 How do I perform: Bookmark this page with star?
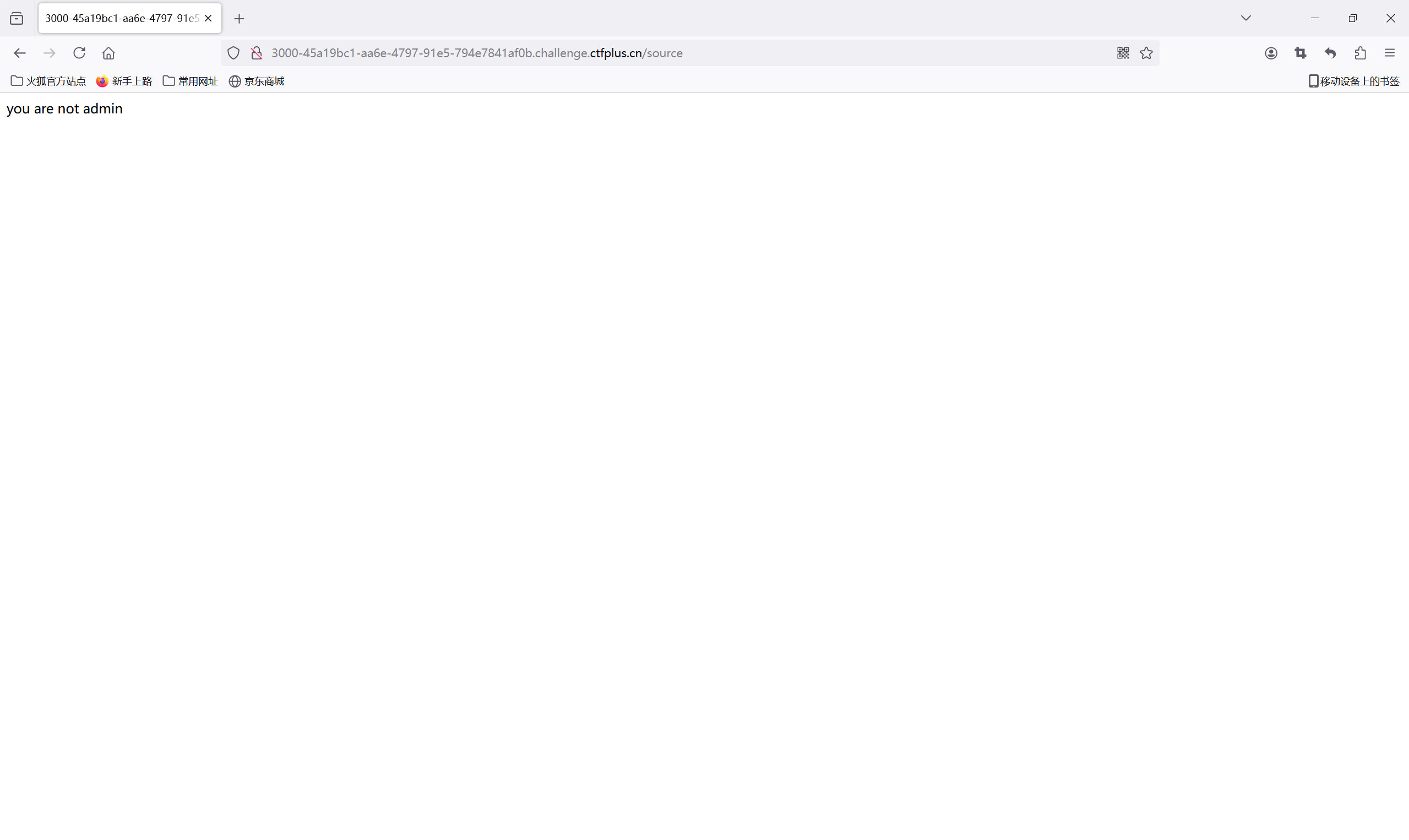(x=1146, y=53)
